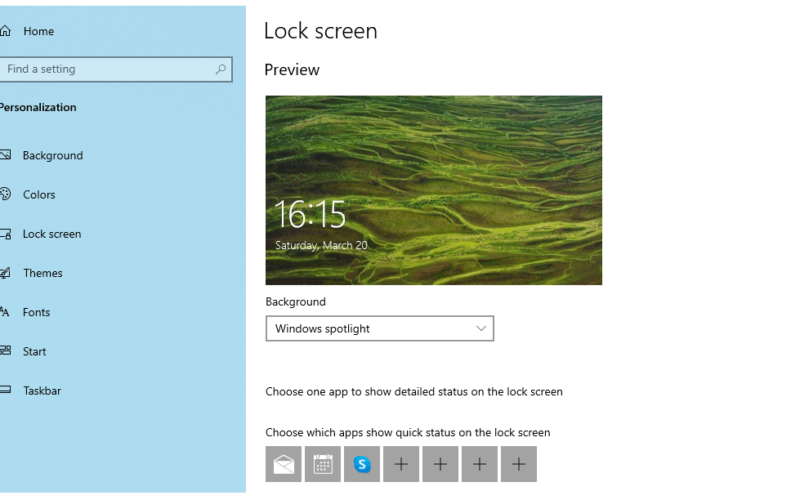Click the search magnifier icon
This screenshot has width=800, height=500.
pos(220,69)
